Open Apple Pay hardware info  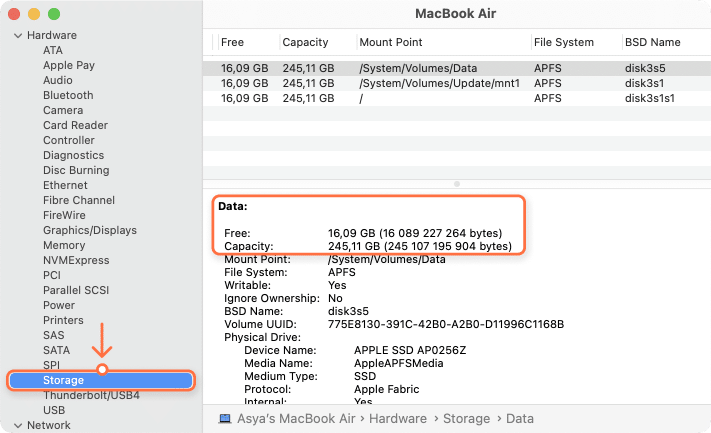coord(69,65)
